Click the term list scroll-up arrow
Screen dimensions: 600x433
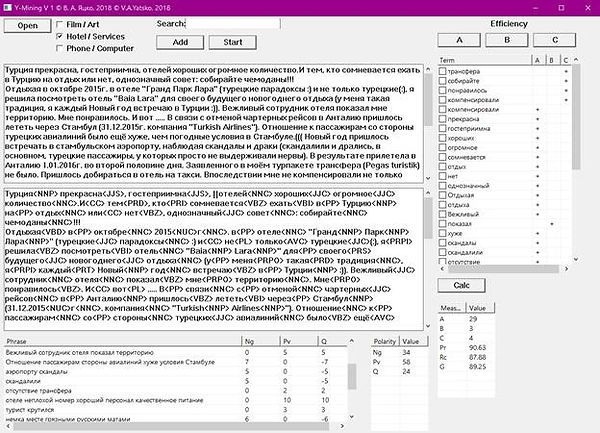point(576,60)
